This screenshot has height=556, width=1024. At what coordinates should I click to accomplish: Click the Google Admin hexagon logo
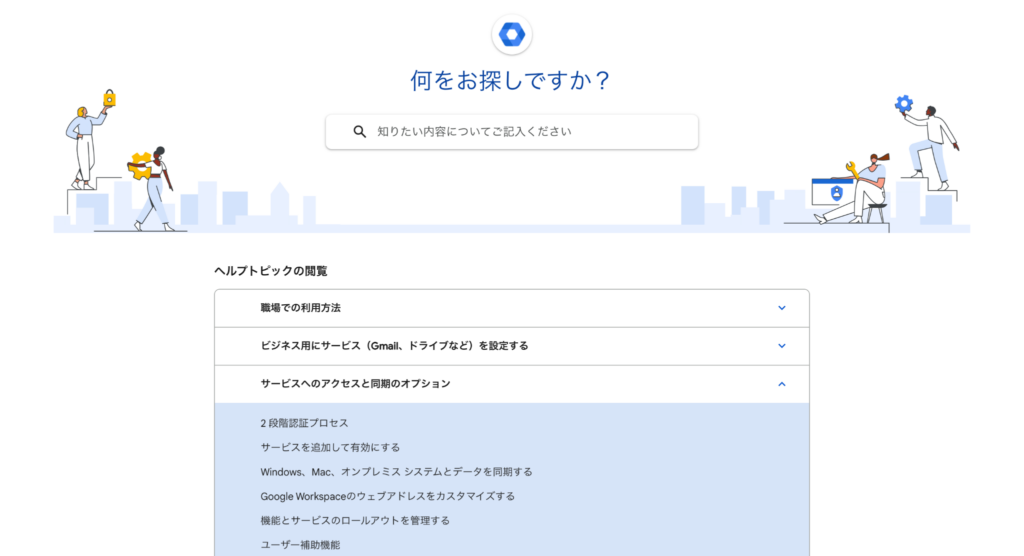coord(512,35)
